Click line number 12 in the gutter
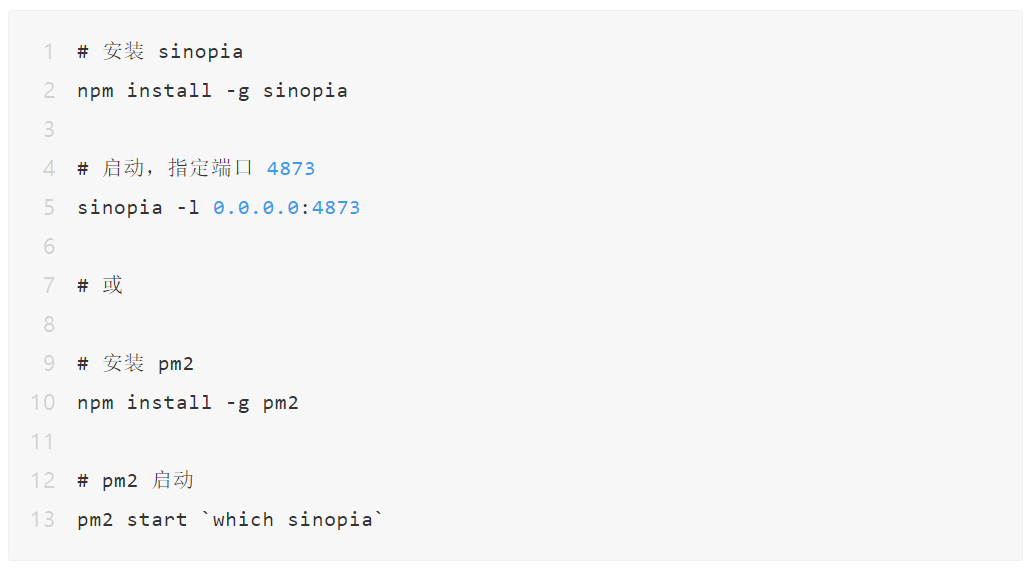The height and width of the screenshot is (570, 1030). click(43, 480)
